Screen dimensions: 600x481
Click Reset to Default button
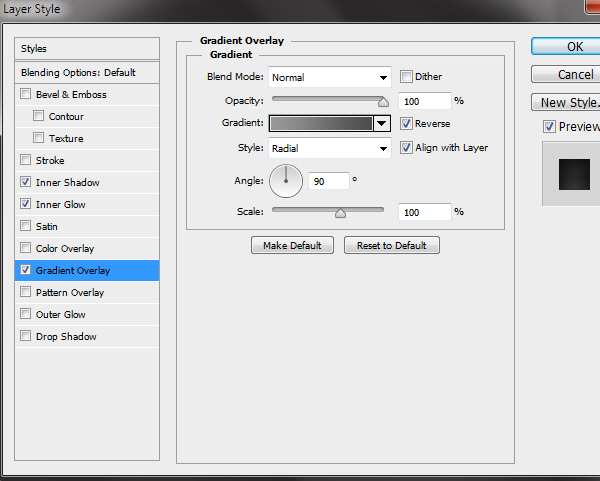pos(391,245)
